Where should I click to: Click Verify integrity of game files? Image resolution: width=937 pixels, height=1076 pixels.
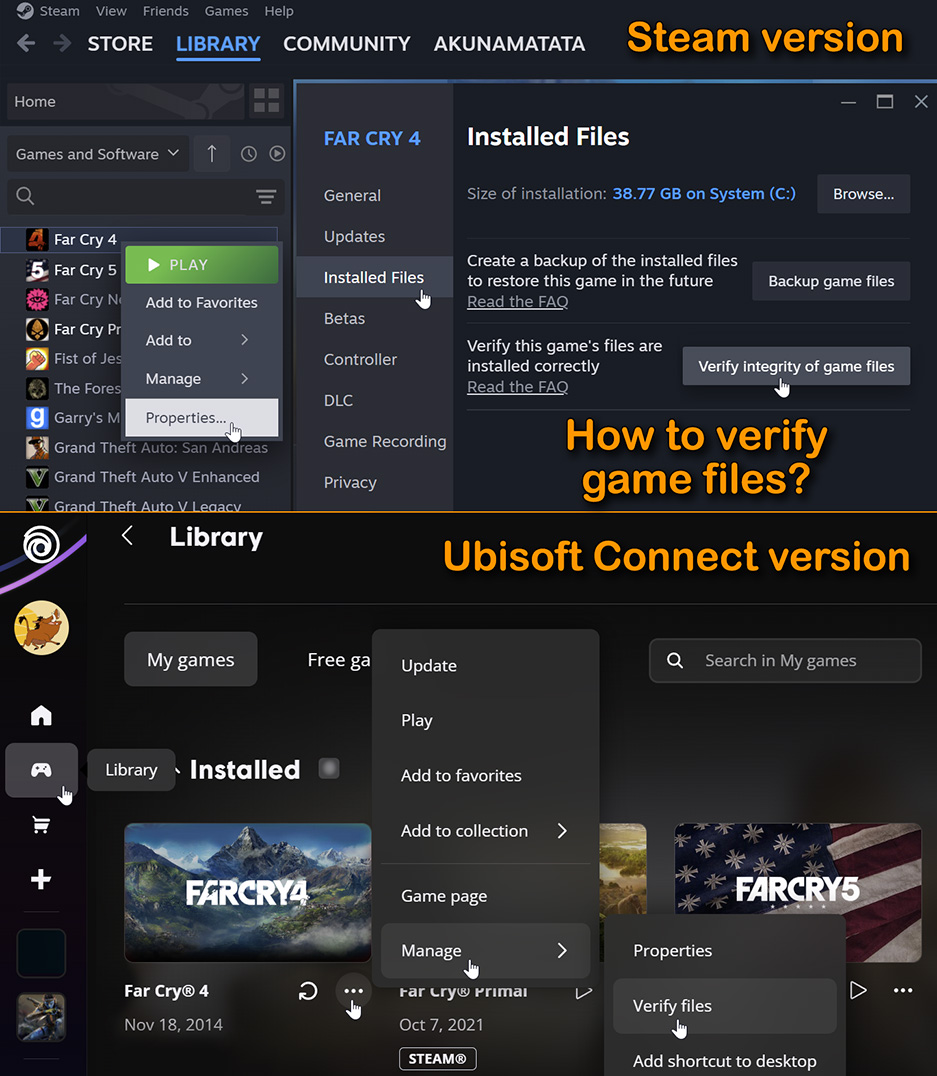click(796, 366)
